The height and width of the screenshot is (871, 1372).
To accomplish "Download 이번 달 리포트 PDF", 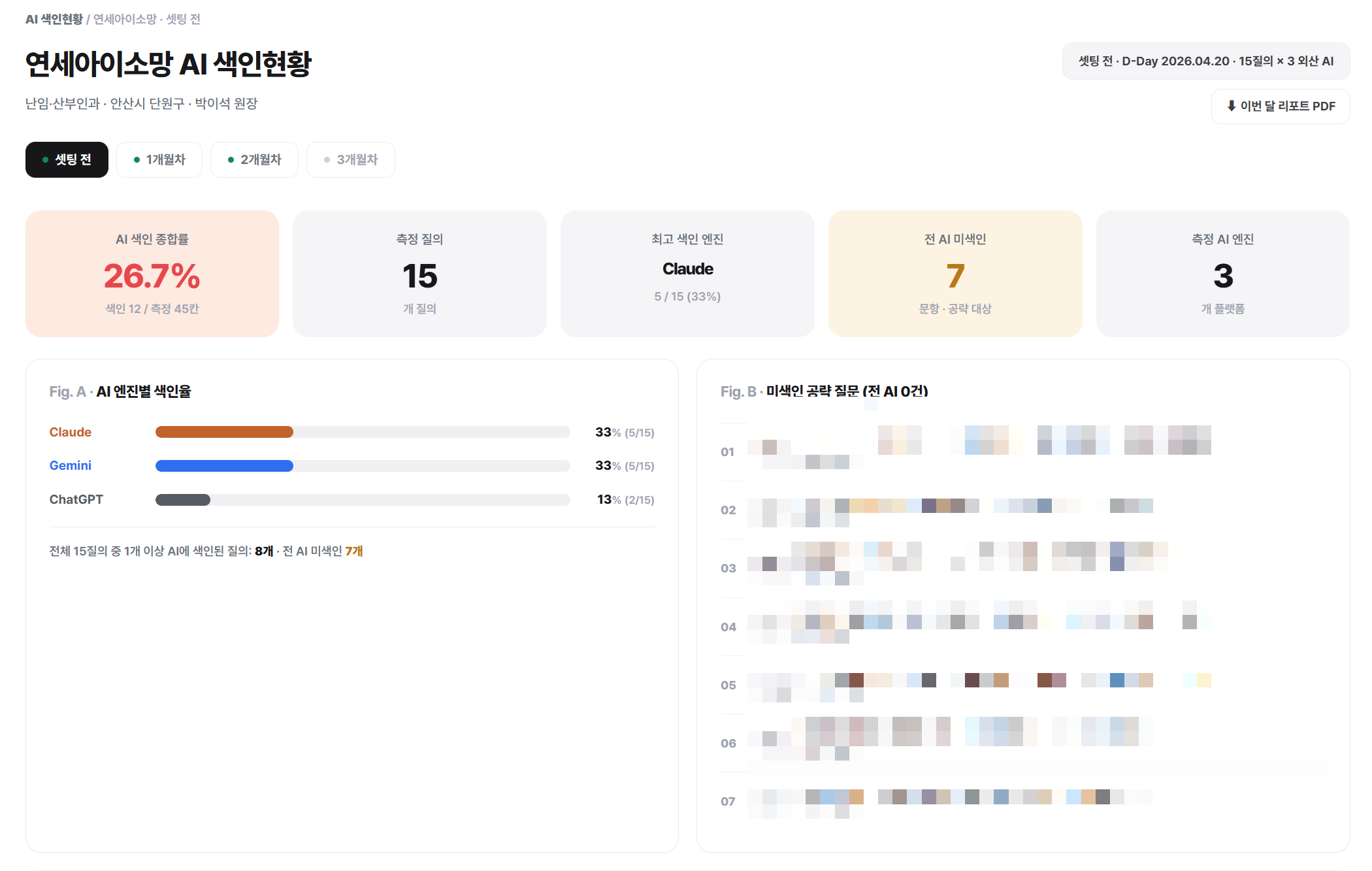I will (x=1281, y=106).
